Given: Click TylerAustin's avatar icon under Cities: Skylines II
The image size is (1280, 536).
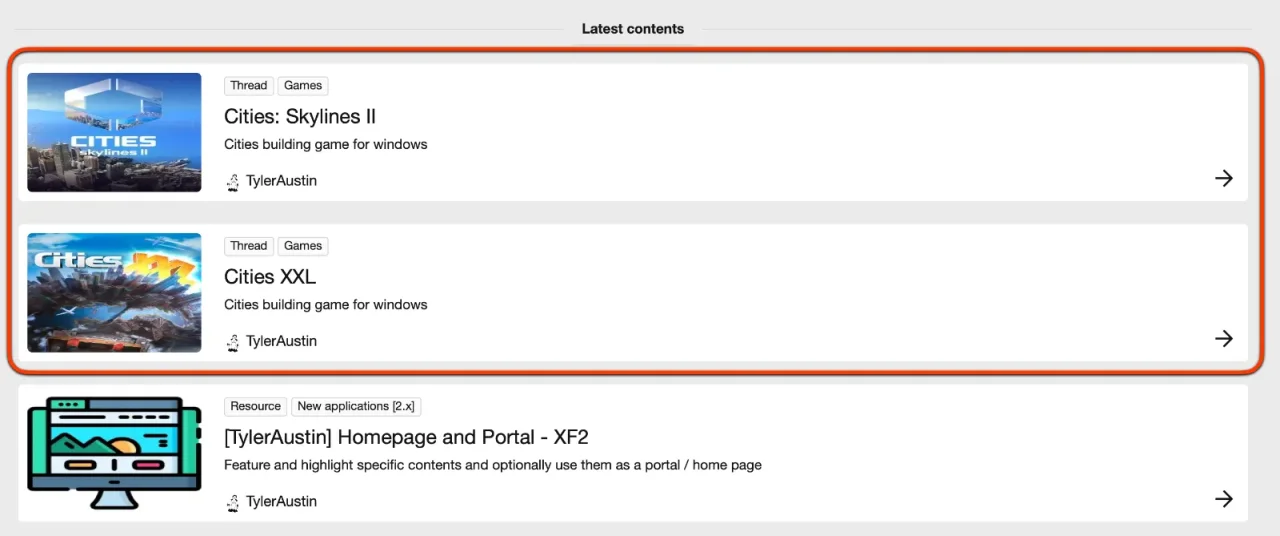Looking at the screenshot, I should [x=233, y=182].
